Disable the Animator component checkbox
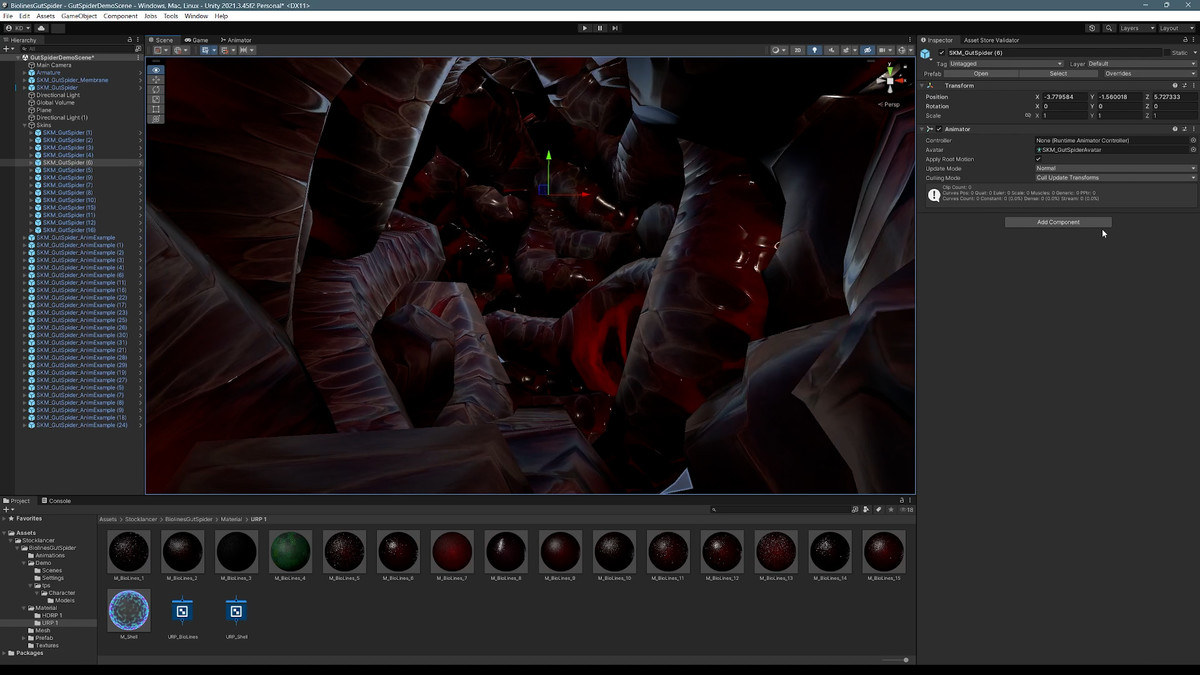1200x675 pixels. pyautogui.click(x=940, y=129)
